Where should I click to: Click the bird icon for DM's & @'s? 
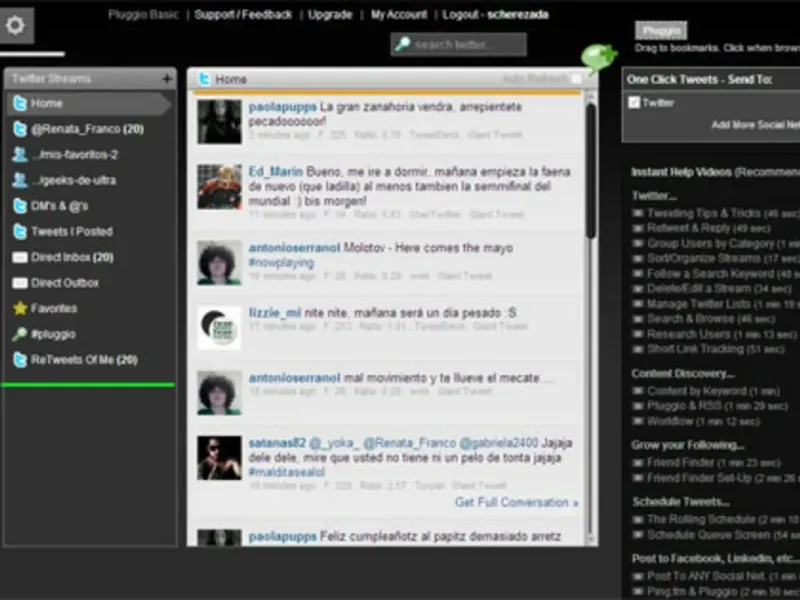(20, 206)
